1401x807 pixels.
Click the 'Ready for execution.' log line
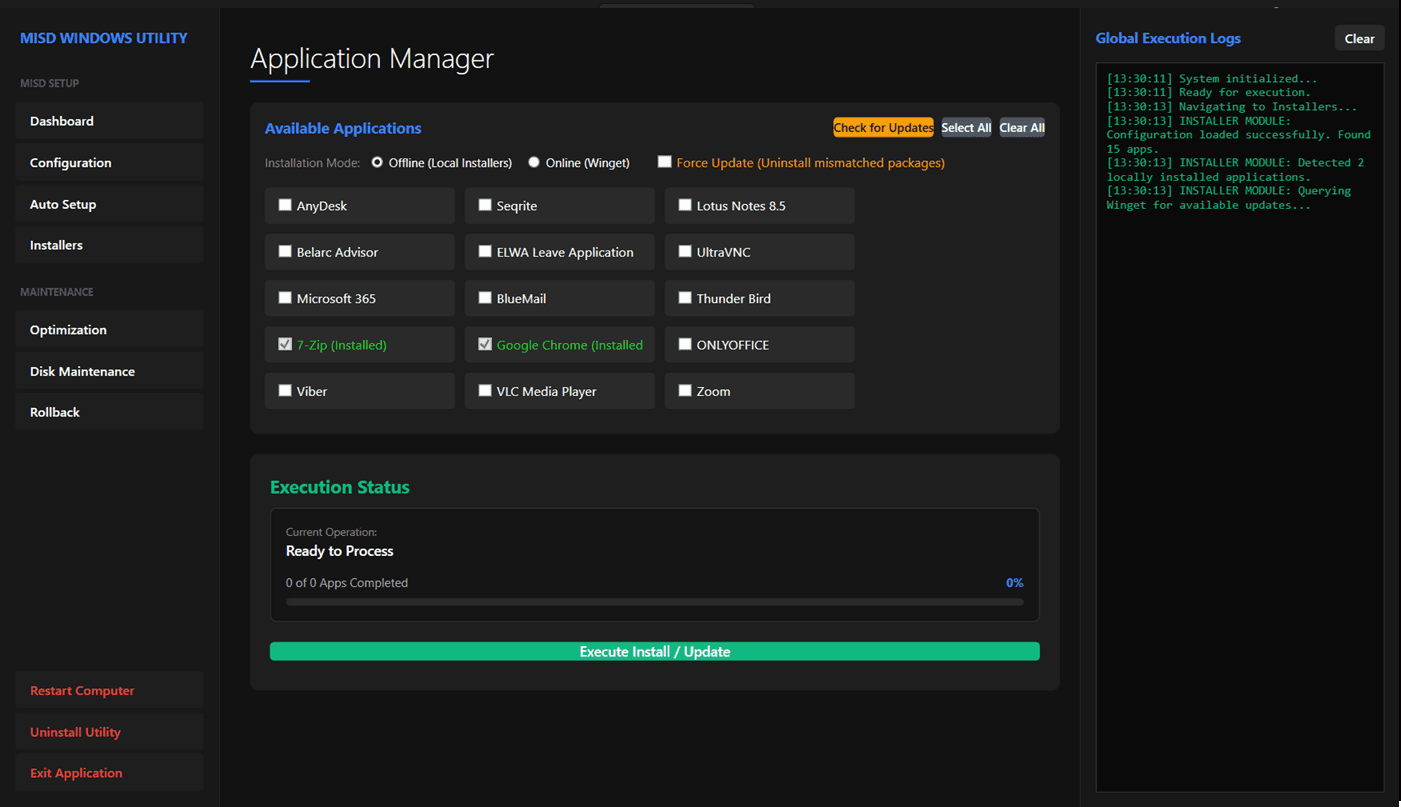(1208, 92)
